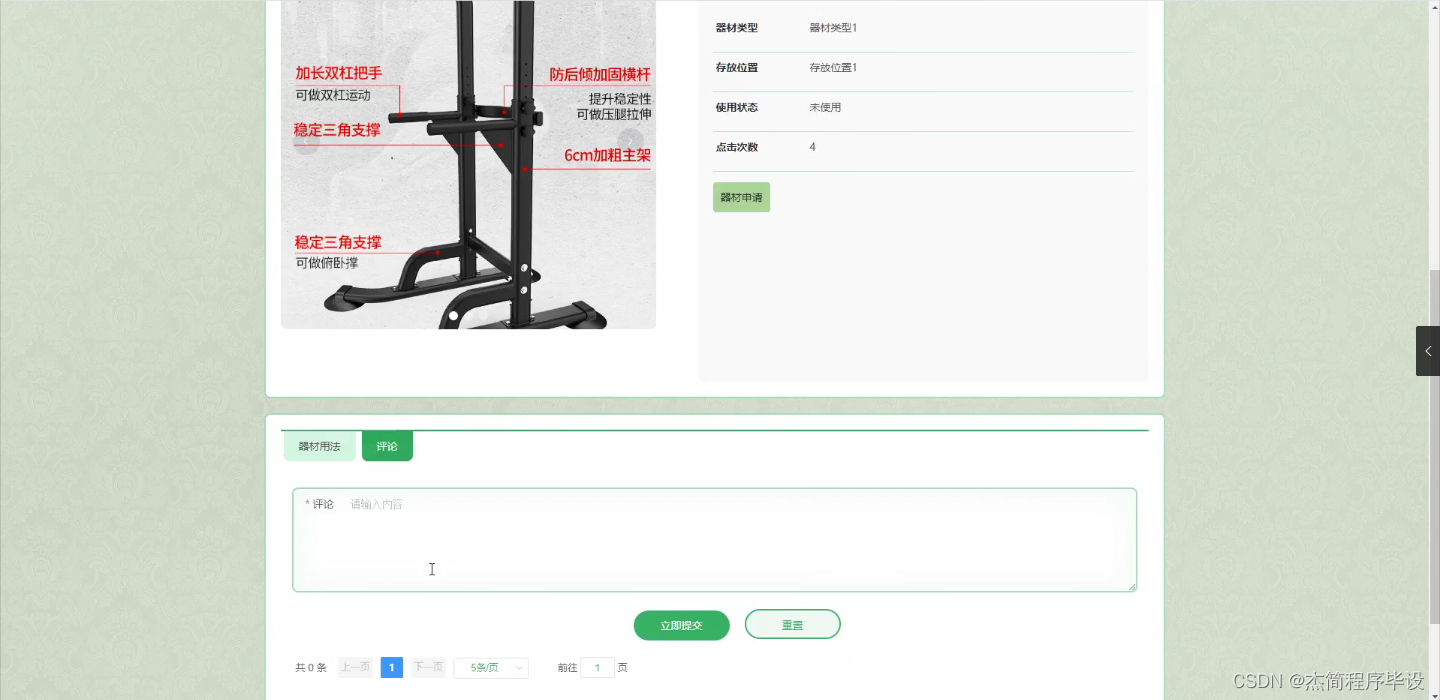The height and width of the screenshot is (700, 1440).
Task: Go to next page via 下一页
Action: tap(427, 667)
